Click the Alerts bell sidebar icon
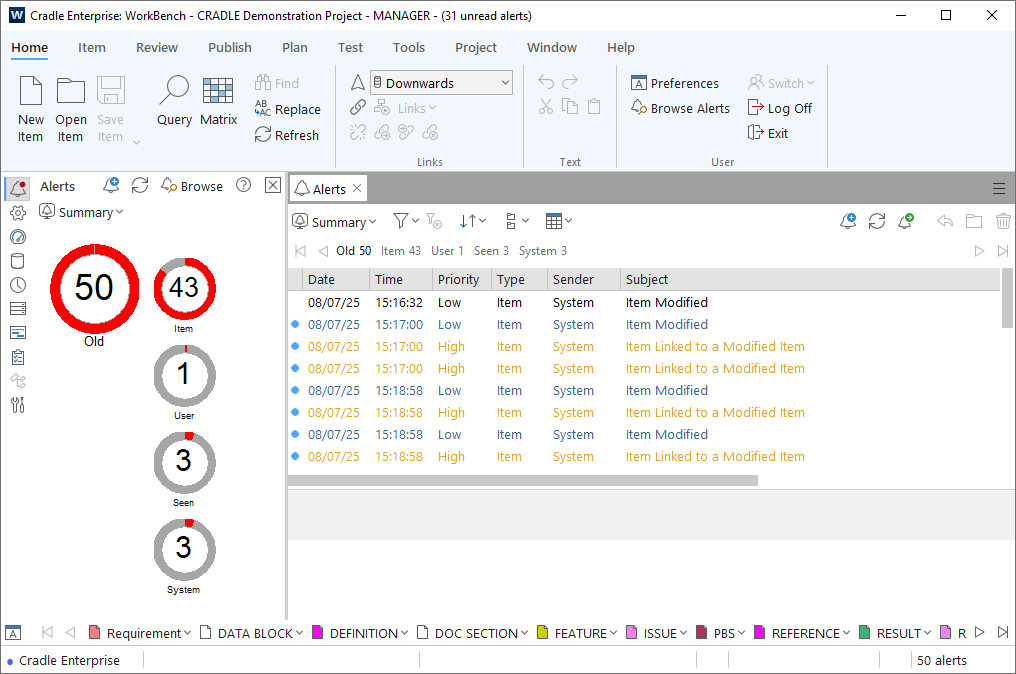 18,189
